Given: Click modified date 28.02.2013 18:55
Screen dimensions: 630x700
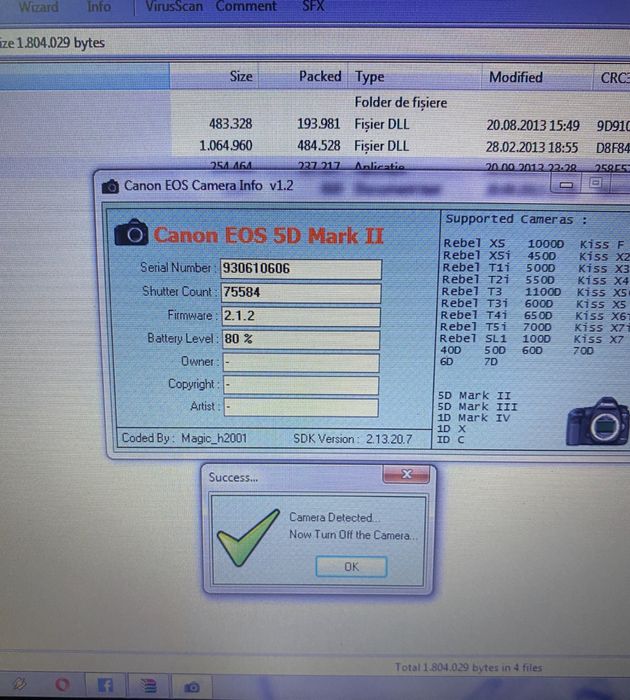Looking at the screenshot, I should [x=532, y=147].
